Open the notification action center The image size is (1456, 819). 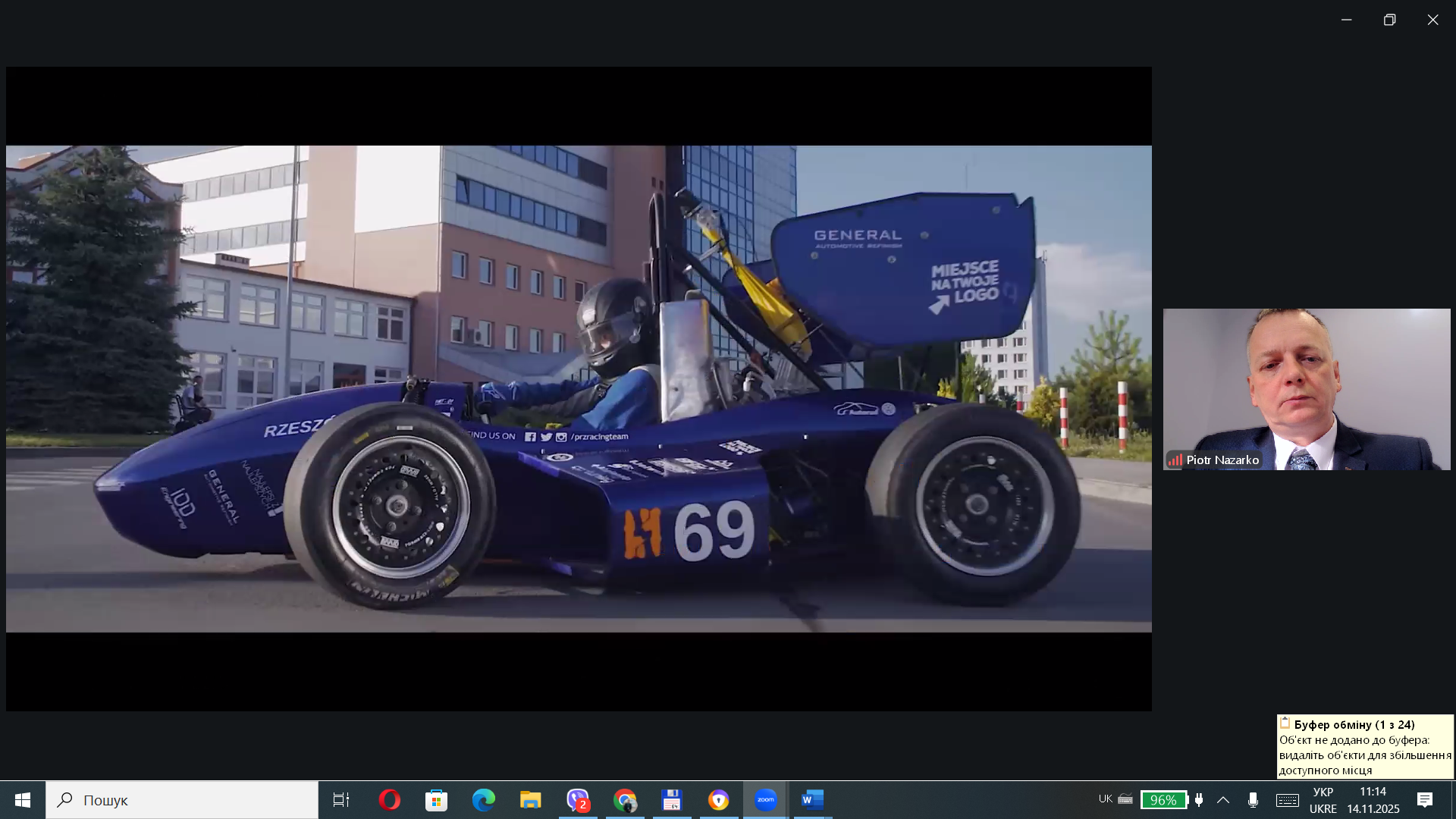(x=1425, y=800)
